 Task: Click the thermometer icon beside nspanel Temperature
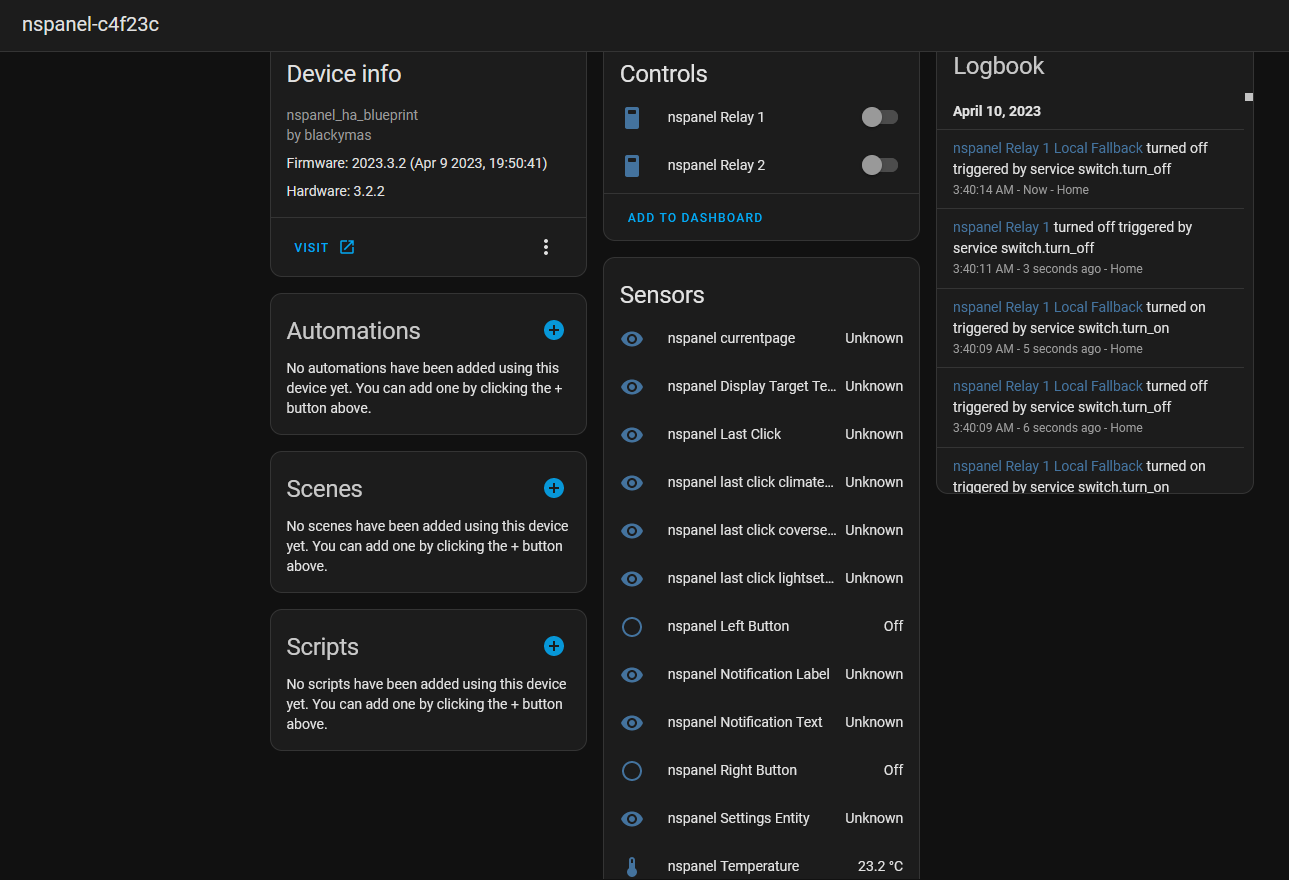click(632, 866)
